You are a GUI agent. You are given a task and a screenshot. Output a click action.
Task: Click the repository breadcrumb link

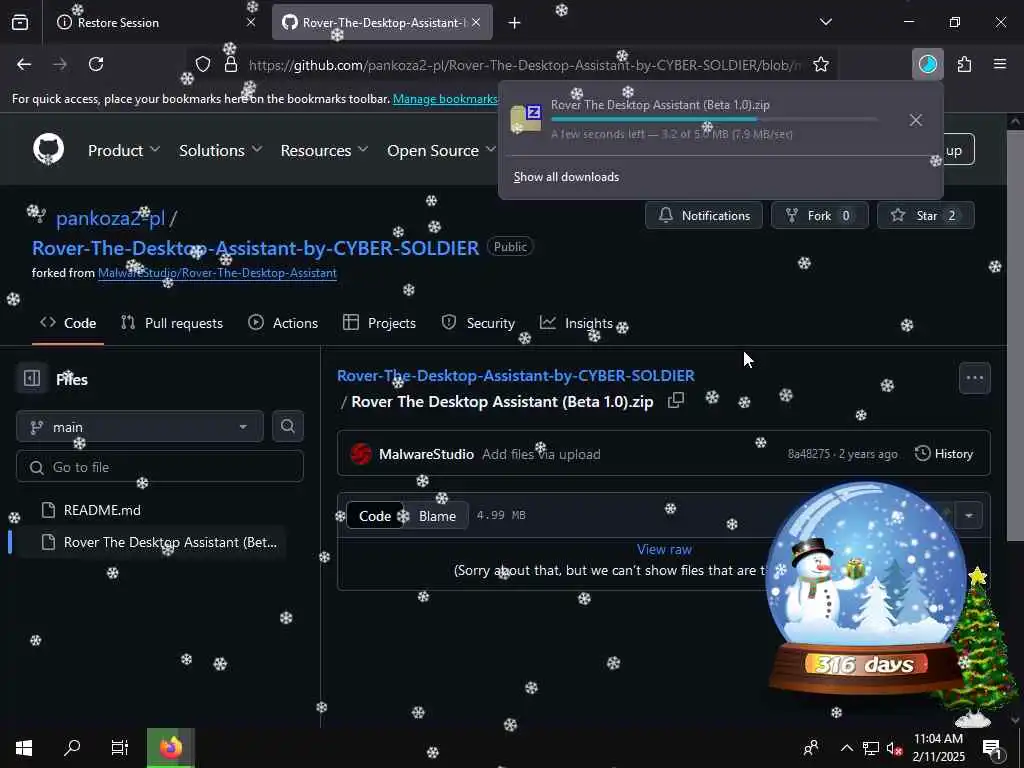pos(516,376)
